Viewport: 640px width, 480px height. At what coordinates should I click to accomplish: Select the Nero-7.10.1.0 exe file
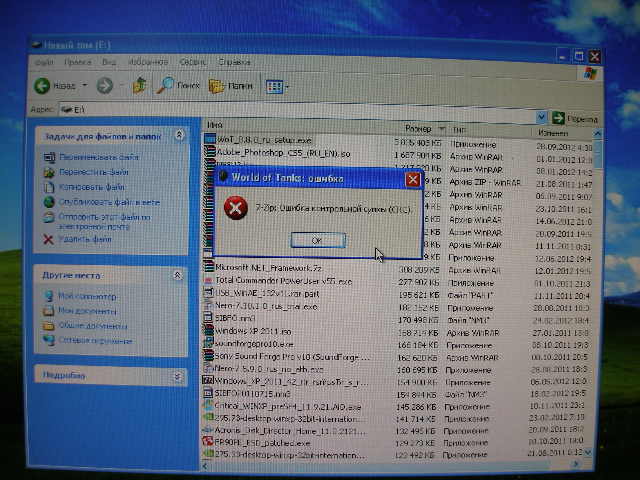pyautogui.click(x=266, y=307)
